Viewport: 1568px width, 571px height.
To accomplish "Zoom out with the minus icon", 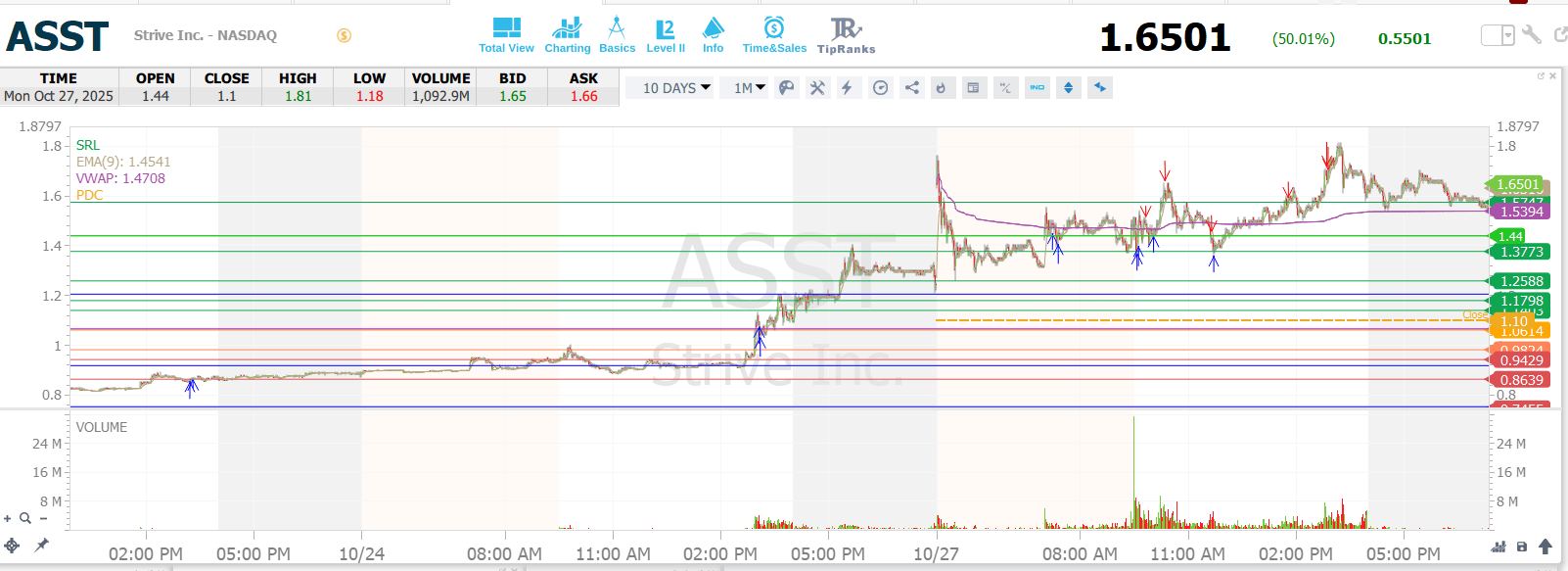I will 43,519.
